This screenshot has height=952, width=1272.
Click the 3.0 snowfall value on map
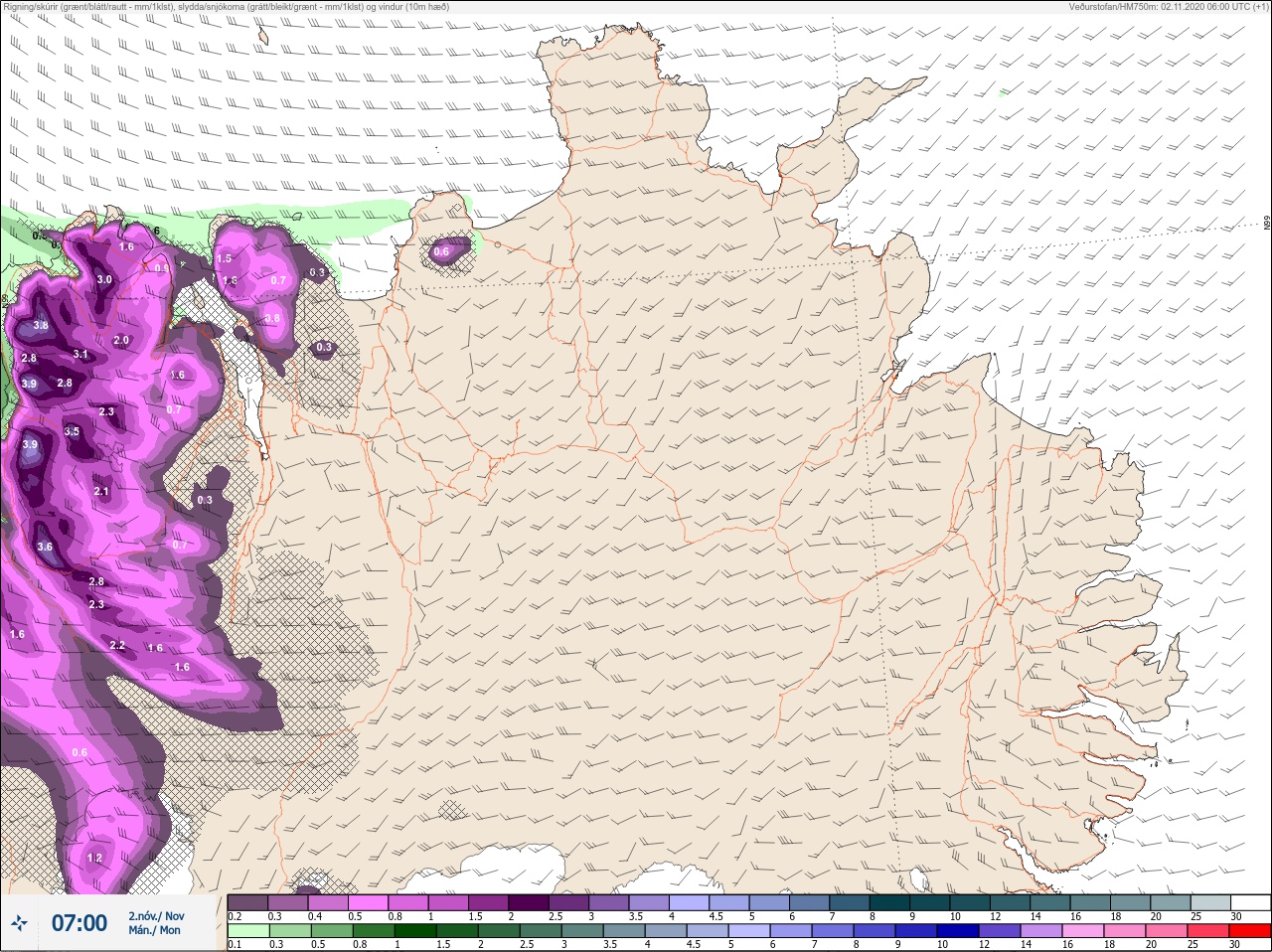pos(104,280)
